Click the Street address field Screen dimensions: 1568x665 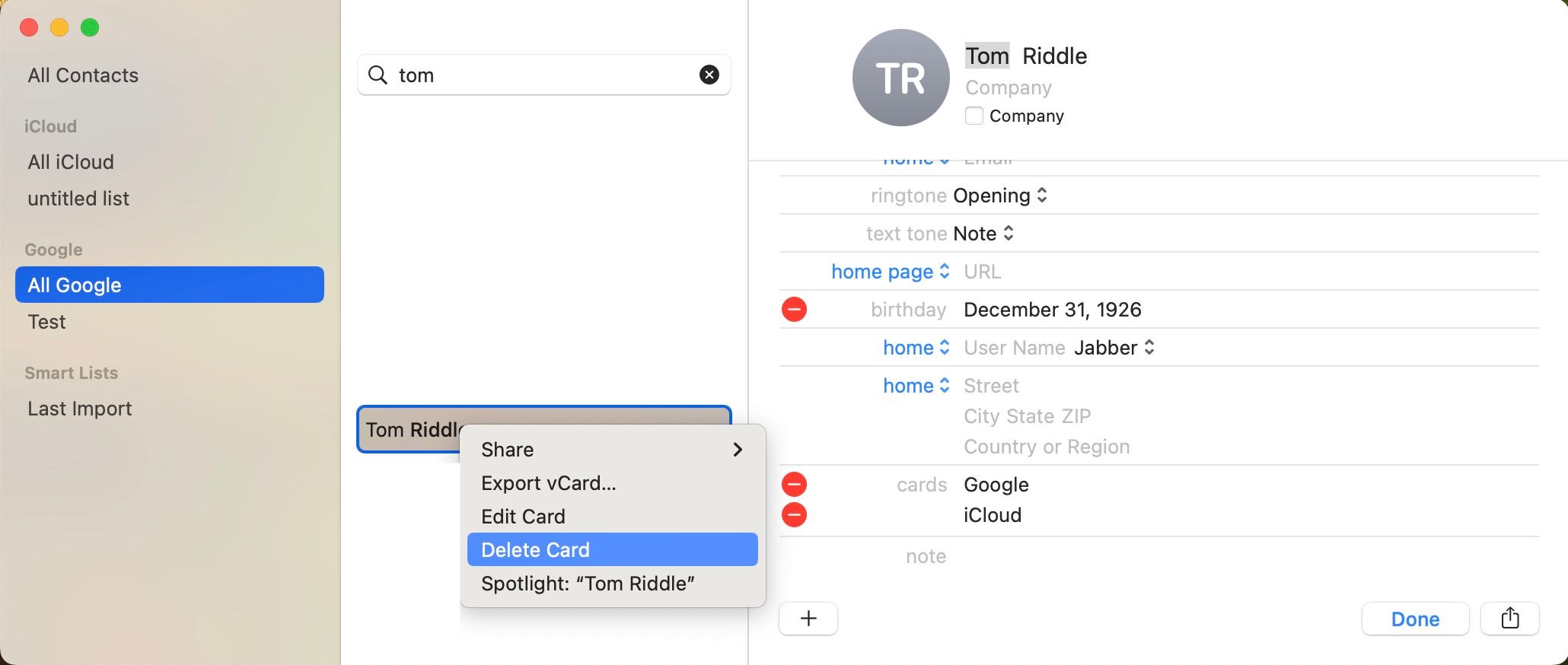[991, 386]
